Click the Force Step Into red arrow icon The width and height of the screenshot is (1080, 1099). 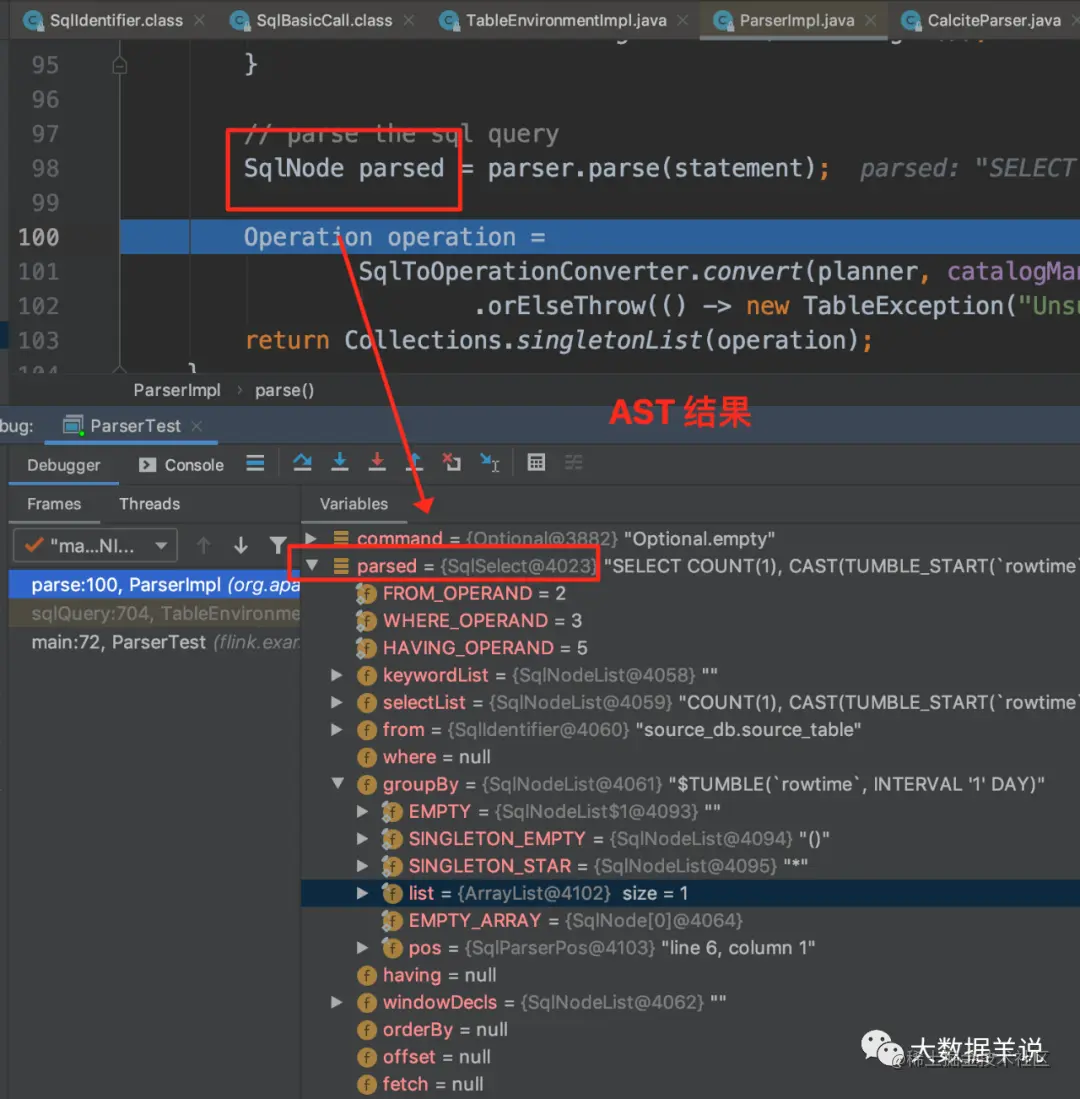(x=377, y=463)
